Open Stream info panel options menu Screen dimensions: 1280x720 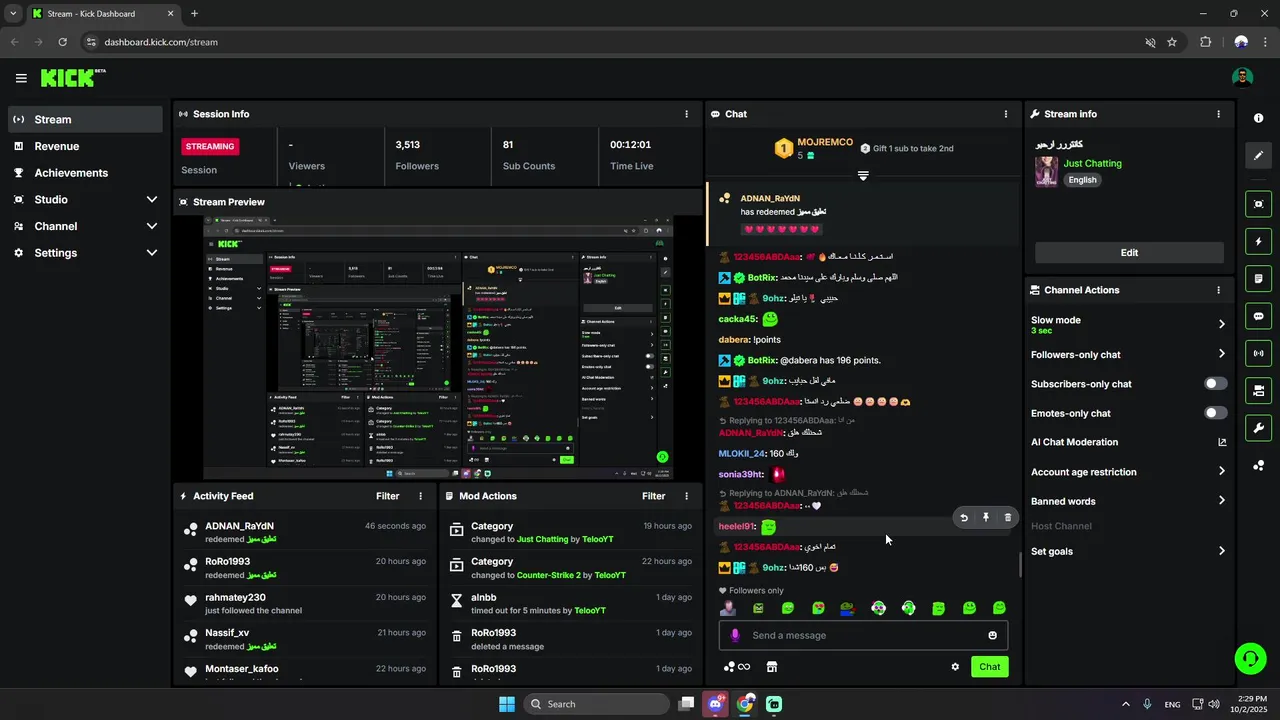point(1218,114)
